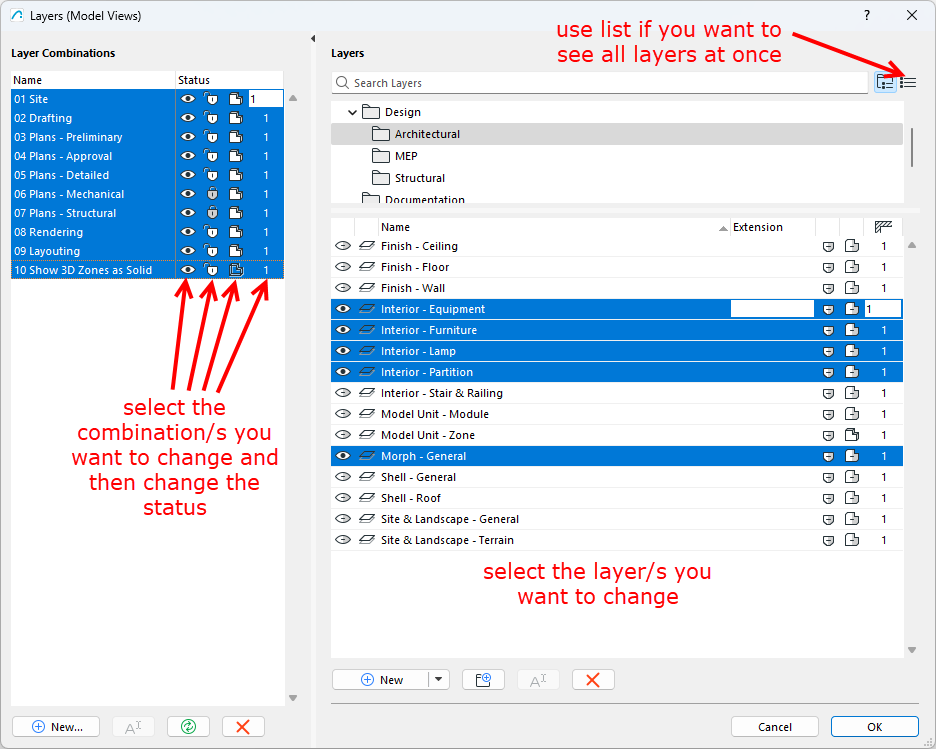The image size is (936, 749).
Task: Toggle visibility of Finish - Ceiling layer
Action: pos(343,246)
